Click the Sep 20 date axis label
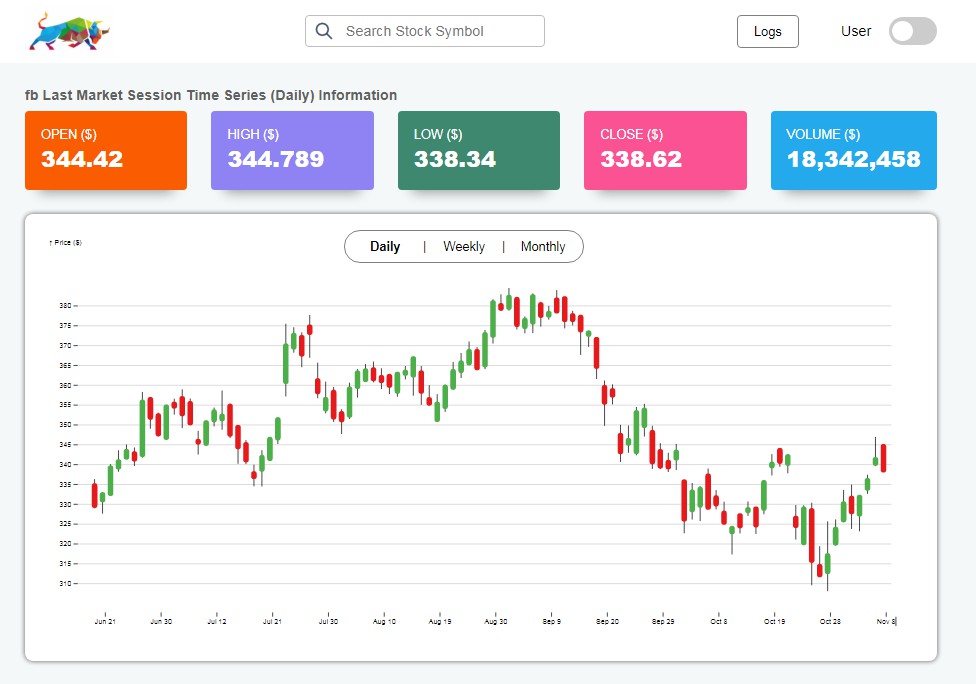The width and height of the screenshot is (976, 684). click(x=607, y=622)
